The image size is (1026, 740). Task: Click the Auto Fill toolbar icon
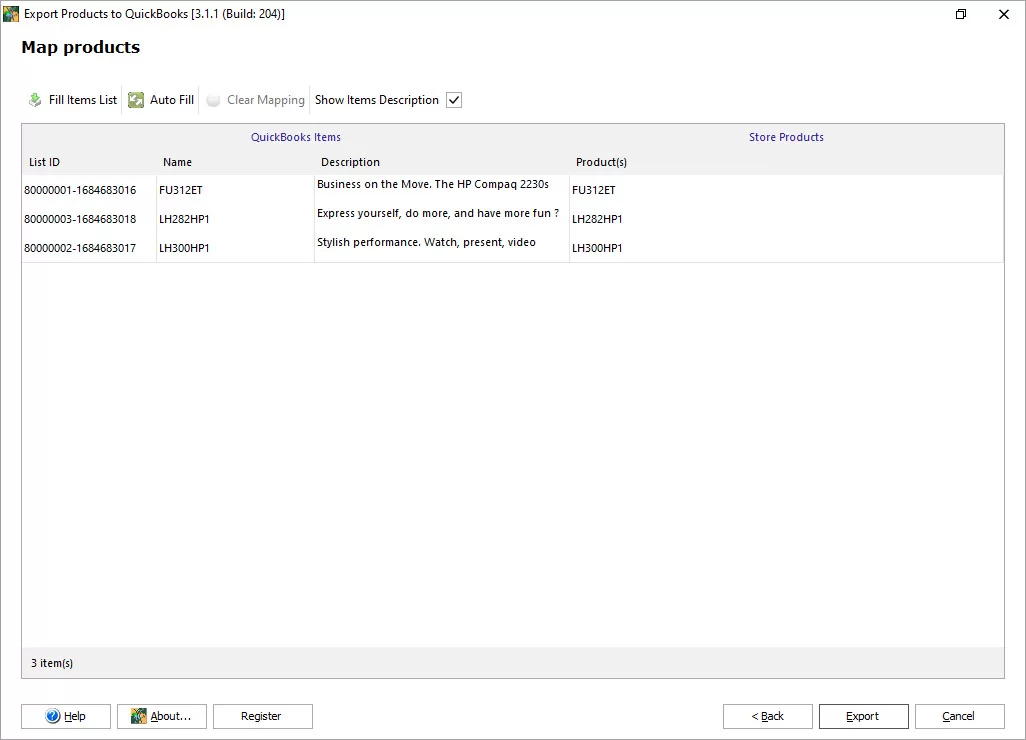tap(136, 100)
